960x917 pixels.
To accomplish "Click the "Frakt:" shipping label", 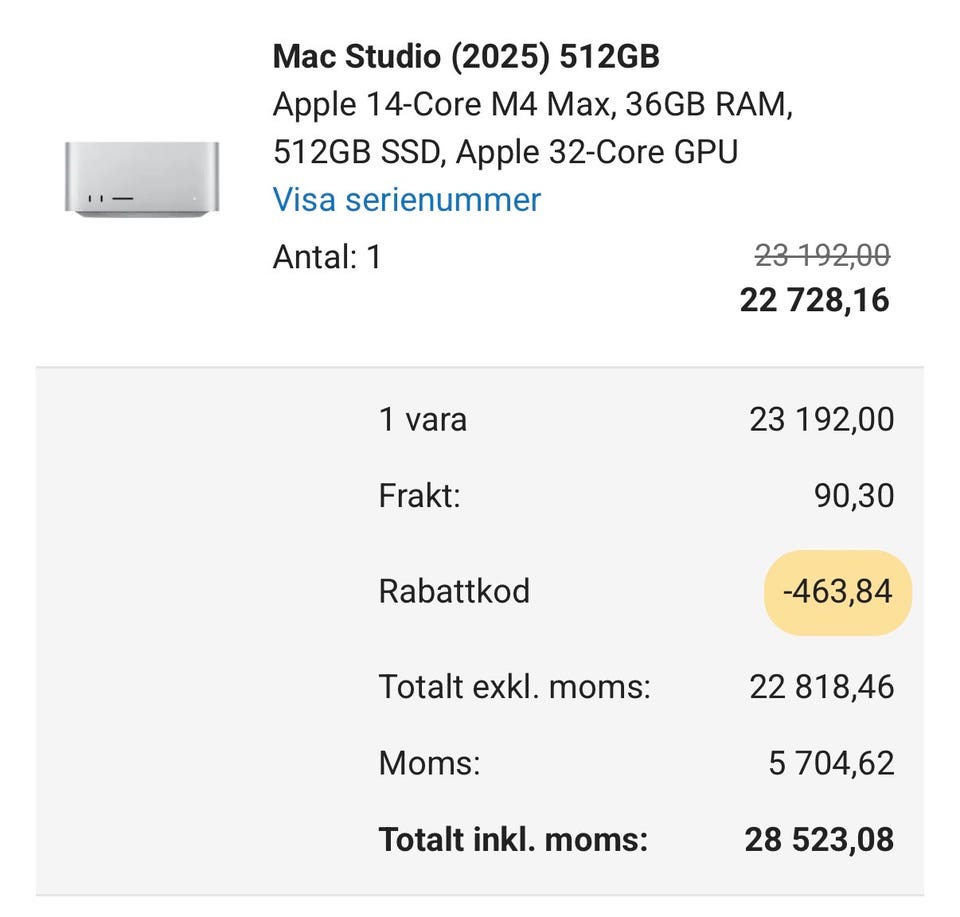I will point(419,496).
